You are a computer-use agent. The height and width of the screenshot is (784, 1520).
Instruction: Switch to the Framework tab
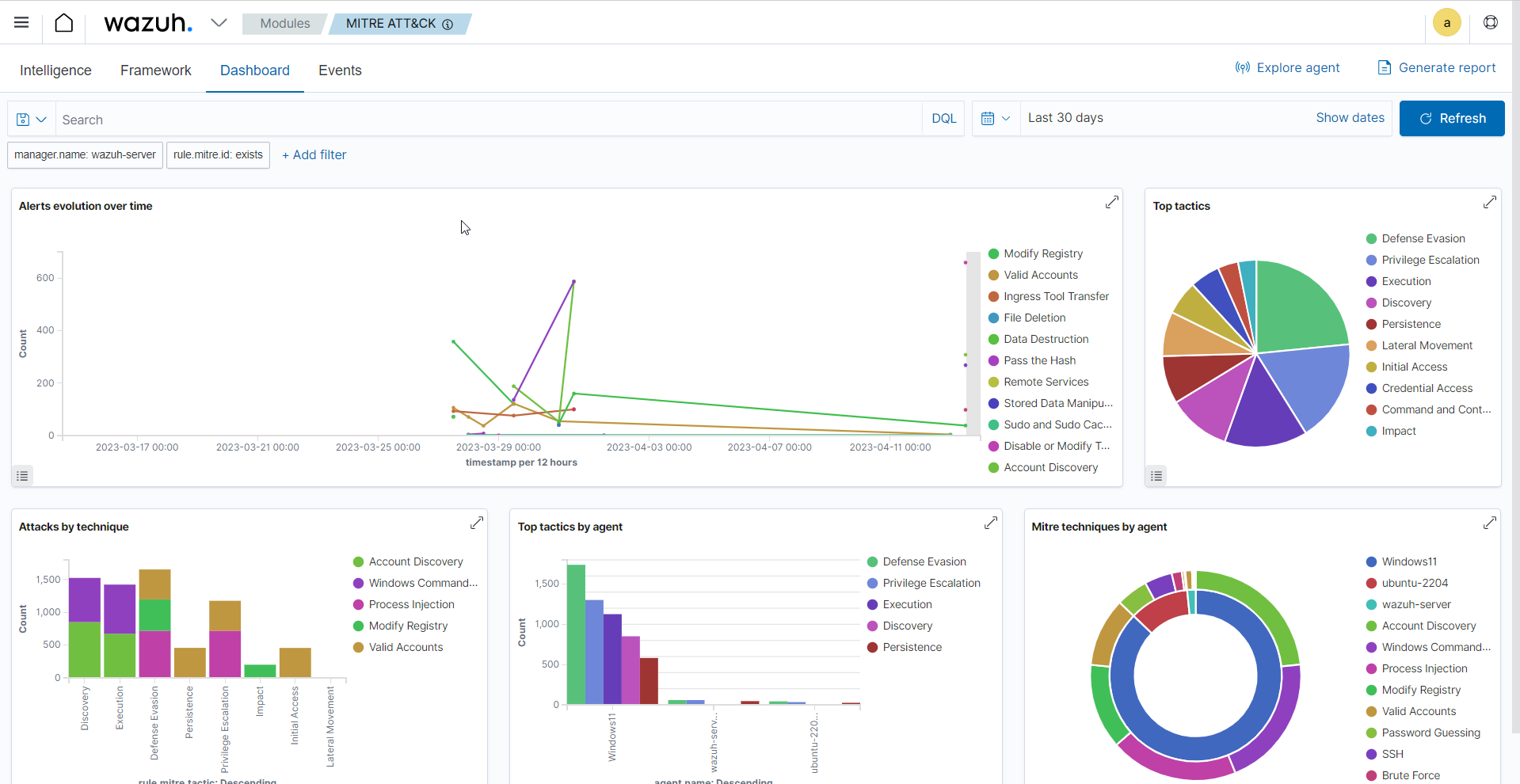tap(156, 70)
